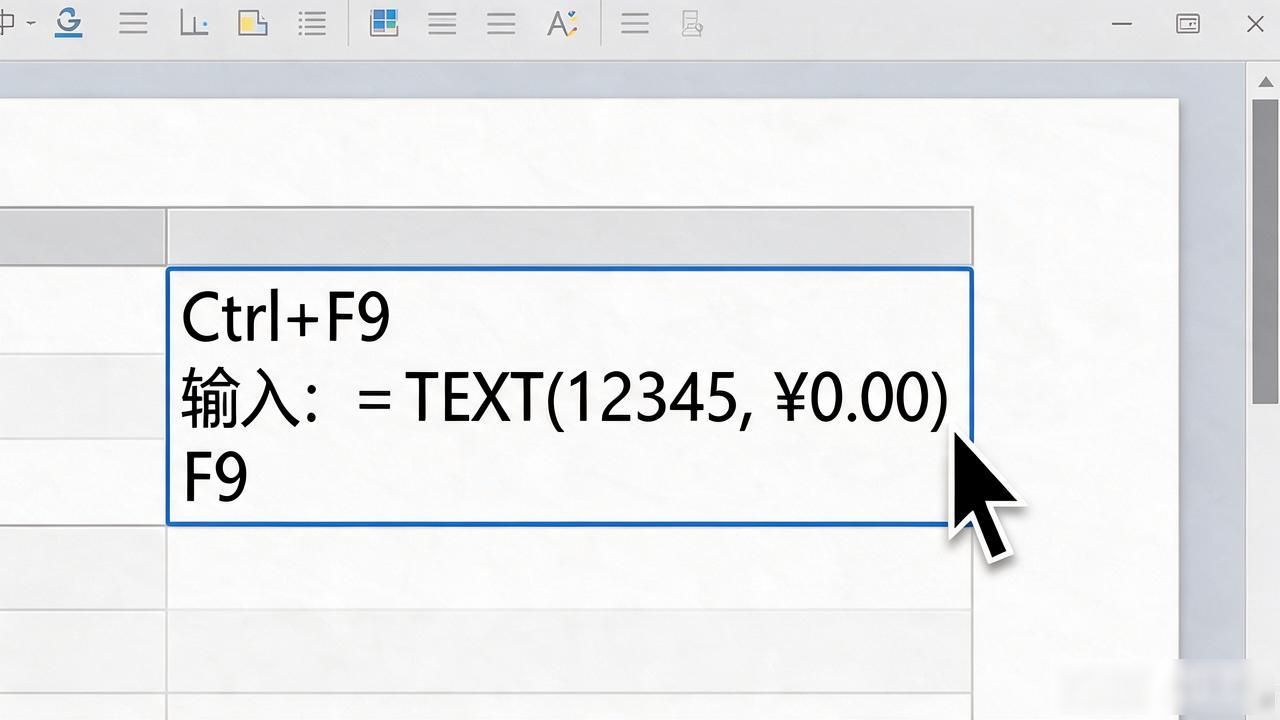The width and height of the screenshot is (1280, 720).
Task: Click the scrollbar up arrow
Action: point(1265,83)
